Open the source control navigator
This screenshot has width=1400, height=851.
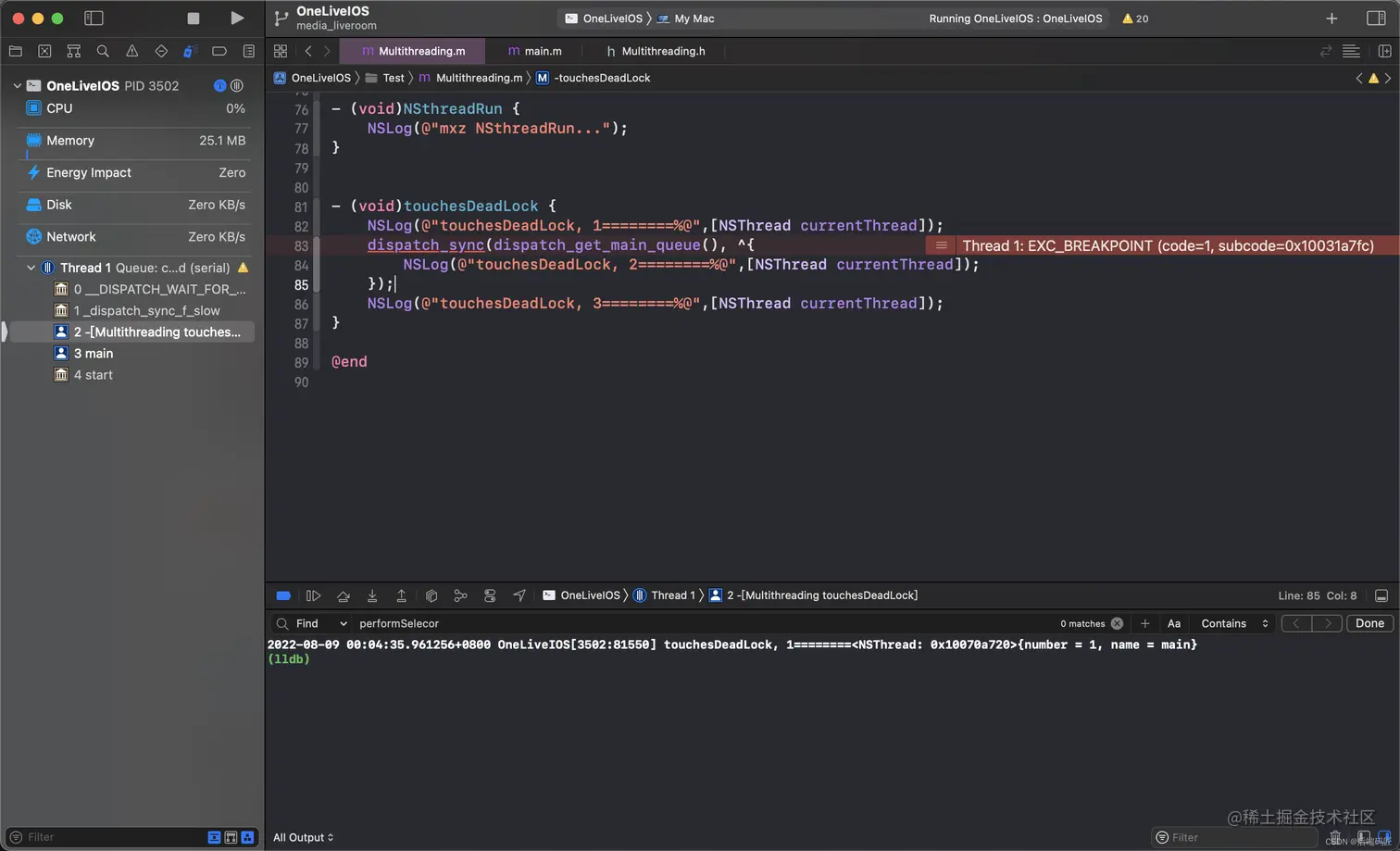coord(44,51)
